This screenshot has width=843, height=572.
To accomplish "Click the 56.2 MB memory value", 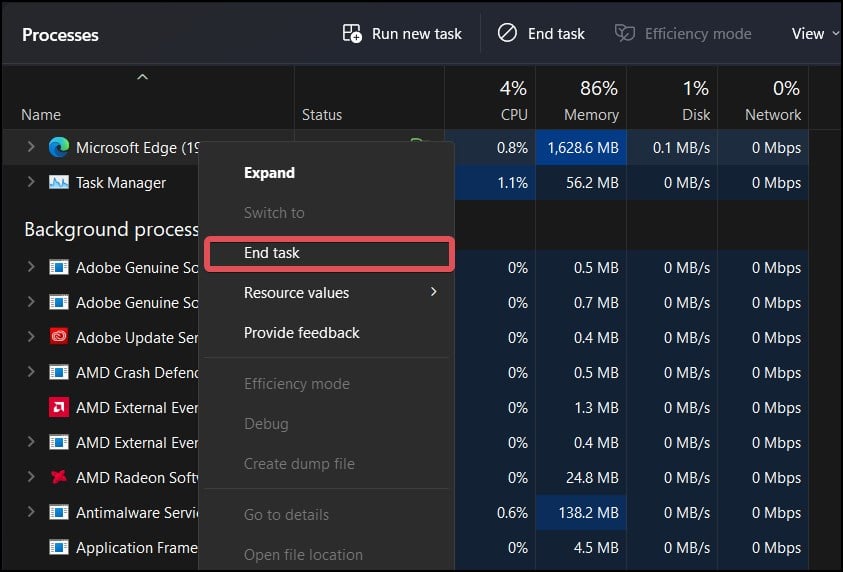I will pyautogui.click(x=592, y=183).
